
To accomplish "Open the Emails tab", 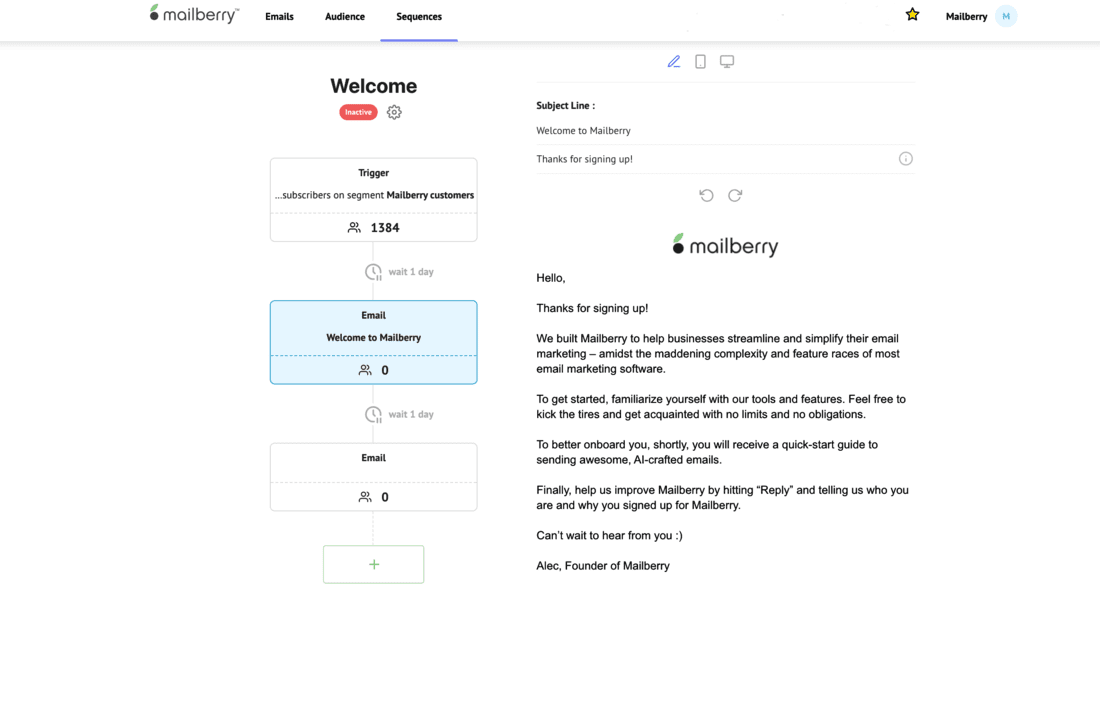I will click(x=279, y=17).
